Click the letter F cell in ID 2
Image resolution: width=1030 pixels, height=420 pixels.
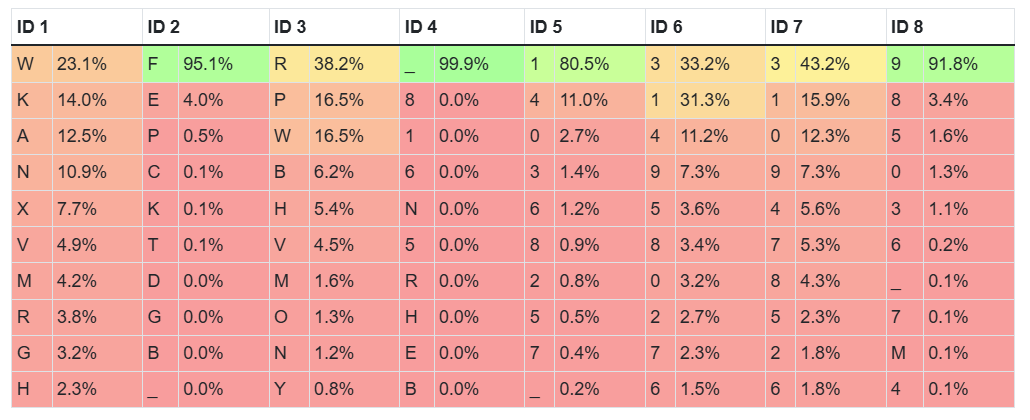click(159, 64)
